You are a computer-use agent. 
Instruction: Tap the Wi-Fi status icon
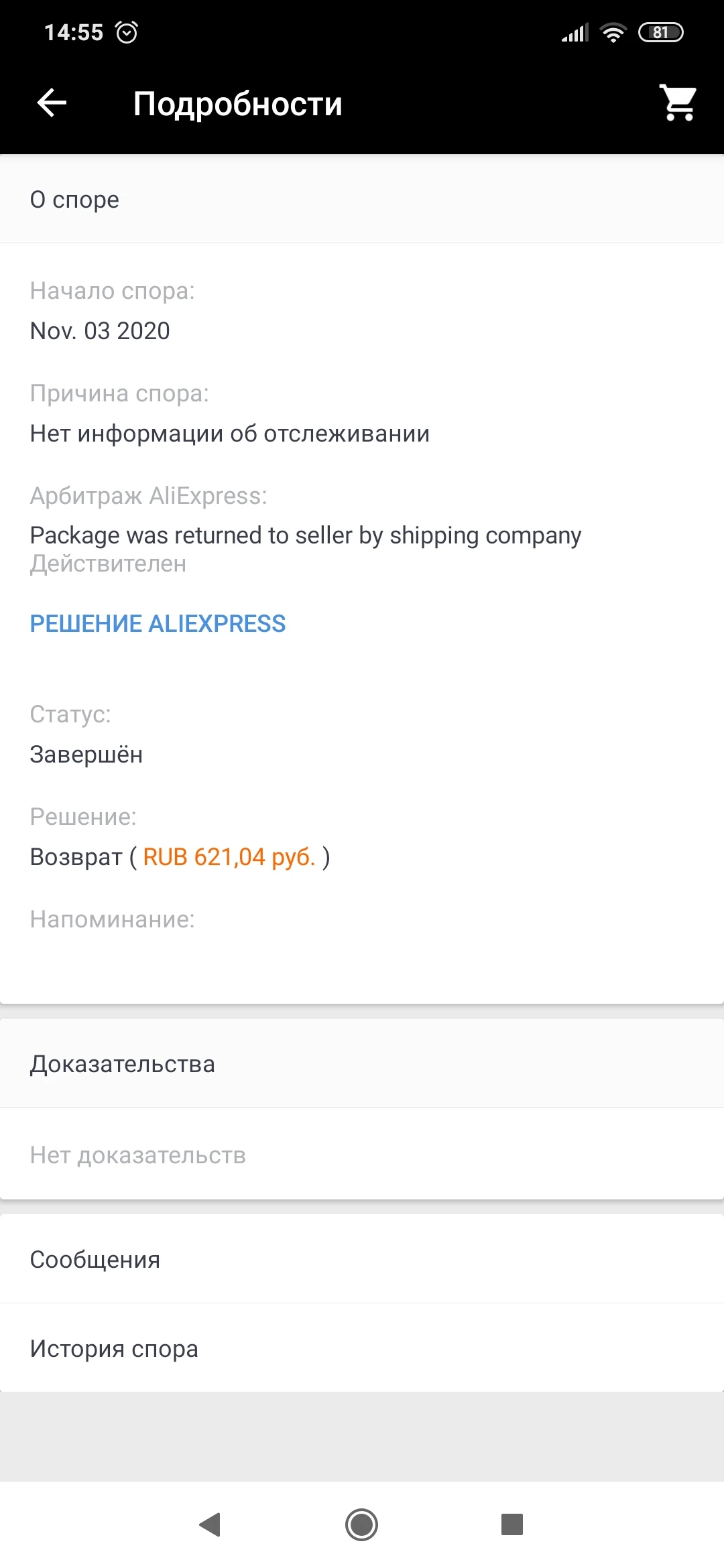pos(613,32)
